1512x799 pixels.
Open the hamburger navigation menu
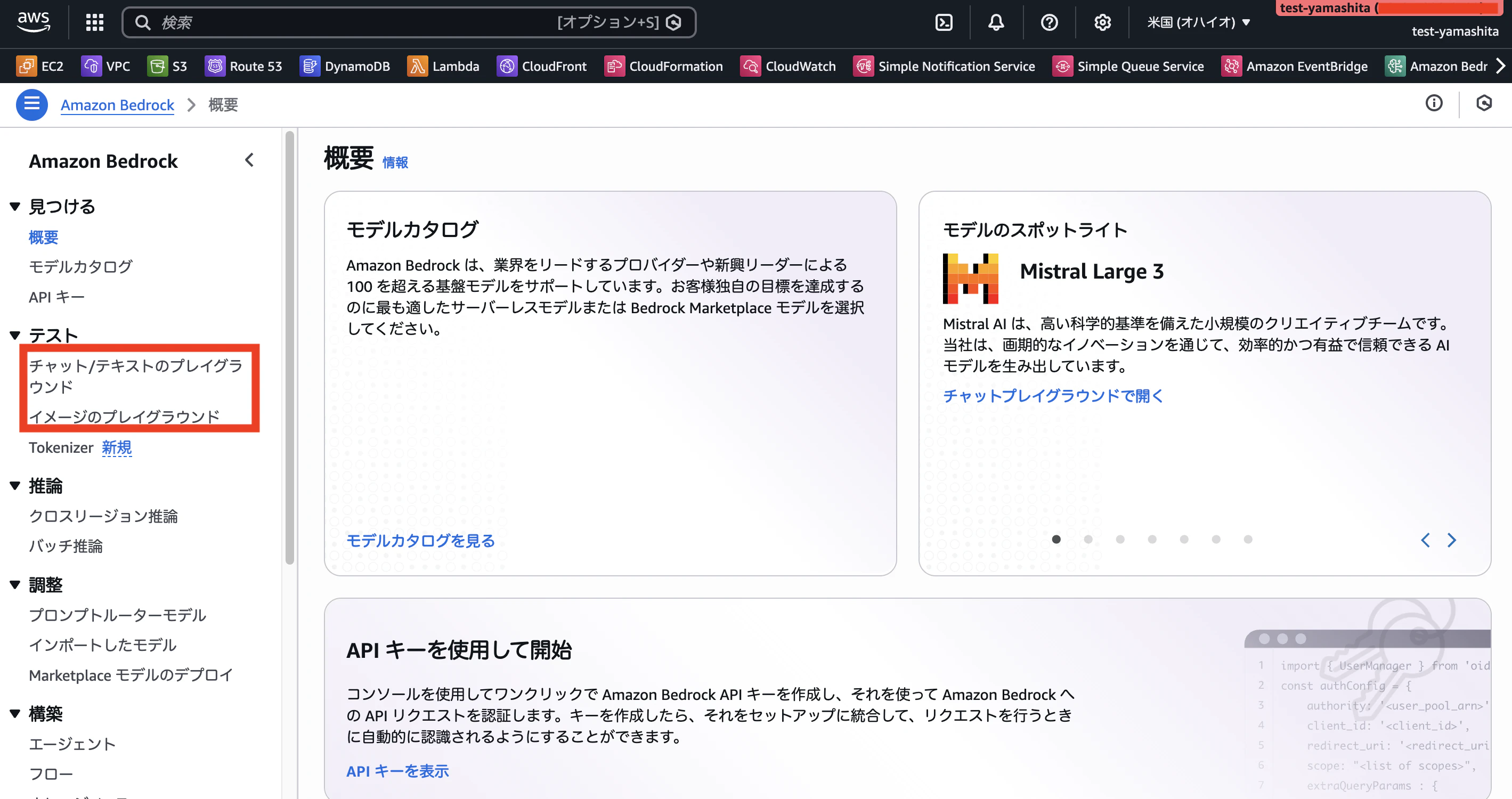[31, 104]
